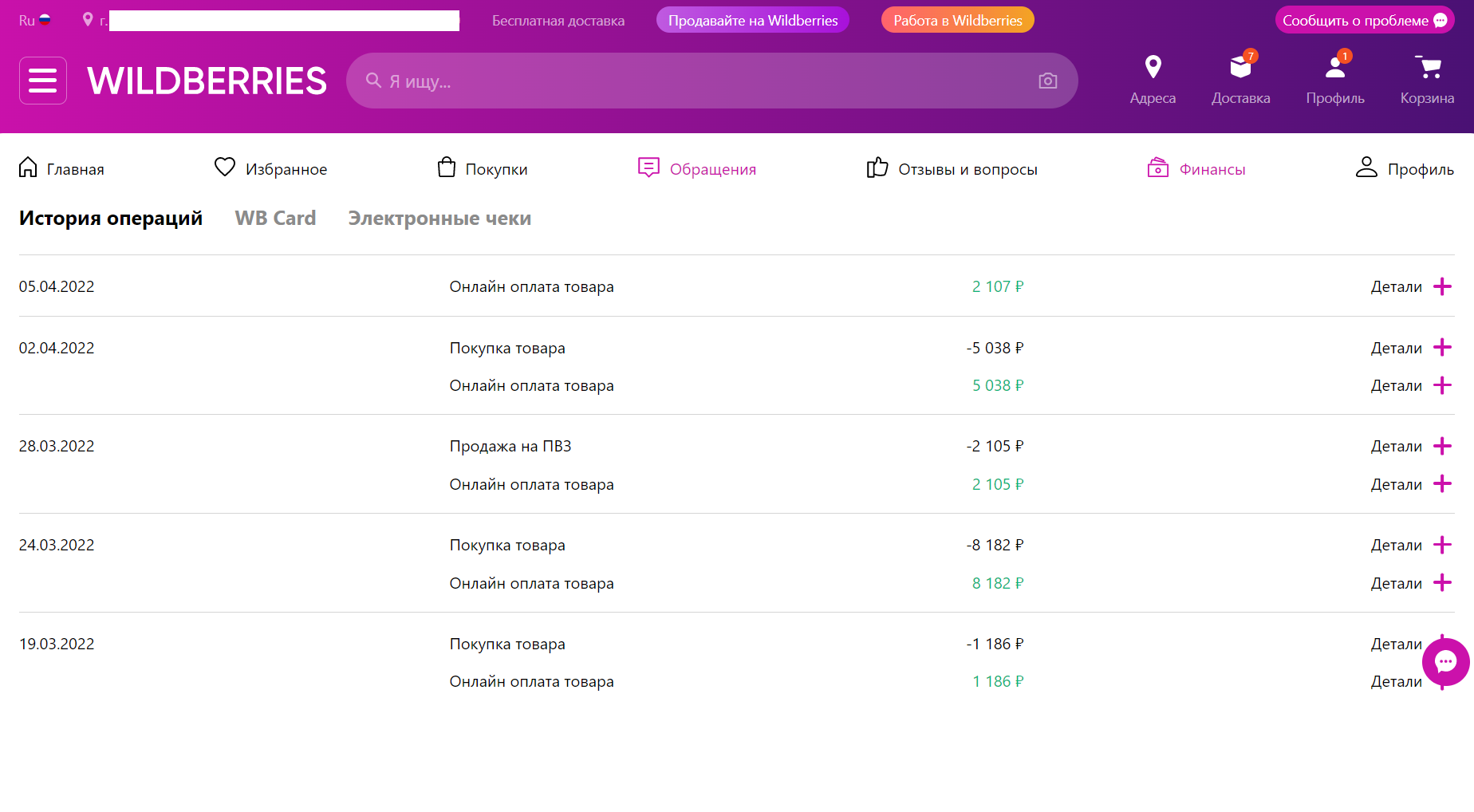Open the chat bubble floating button

point(1446,662)
